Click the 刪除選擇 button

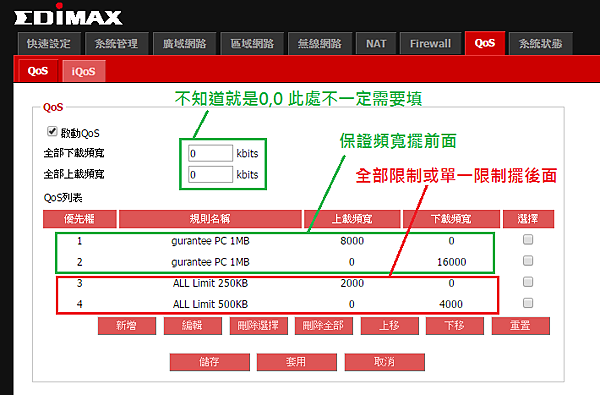tap(258, 326)
